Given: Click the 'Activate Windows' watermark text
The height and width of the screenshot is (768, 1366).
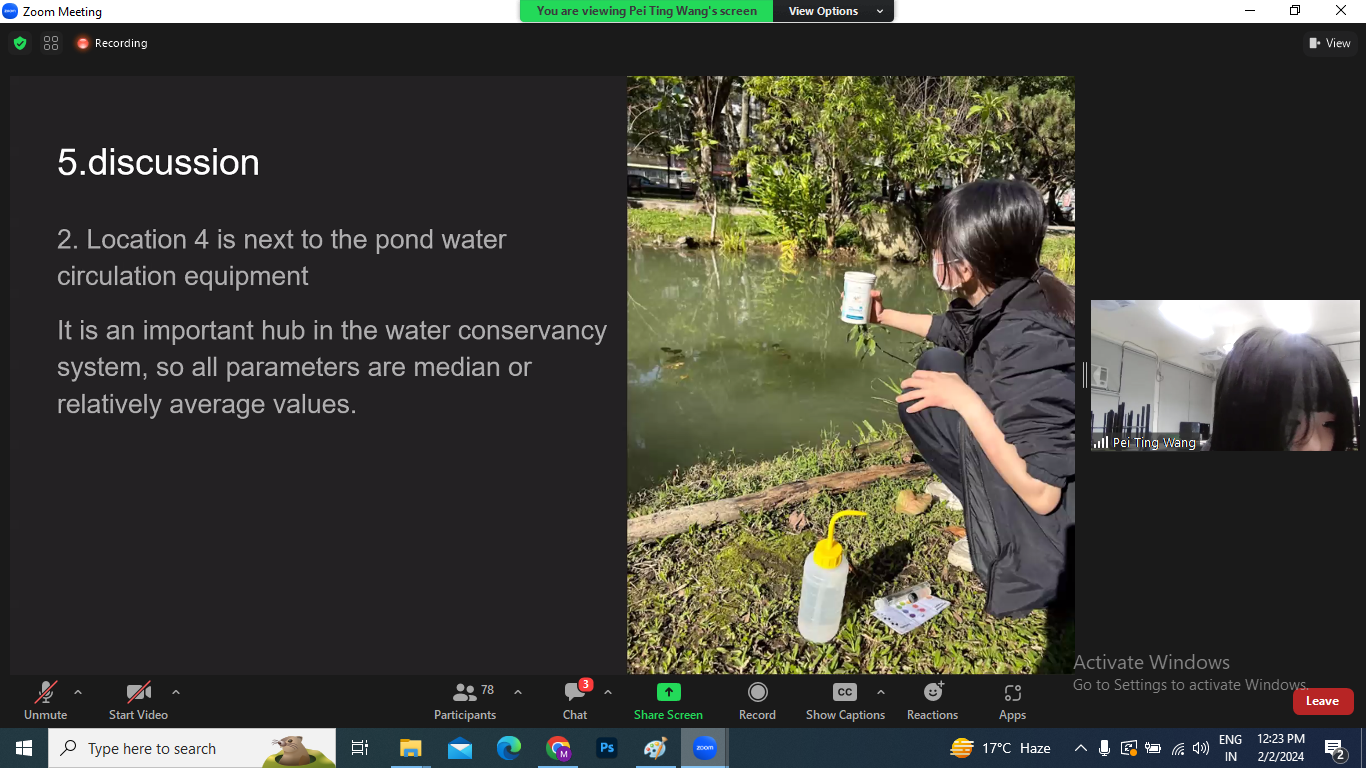Looking at the screenshot, I should pos(1152,662).
